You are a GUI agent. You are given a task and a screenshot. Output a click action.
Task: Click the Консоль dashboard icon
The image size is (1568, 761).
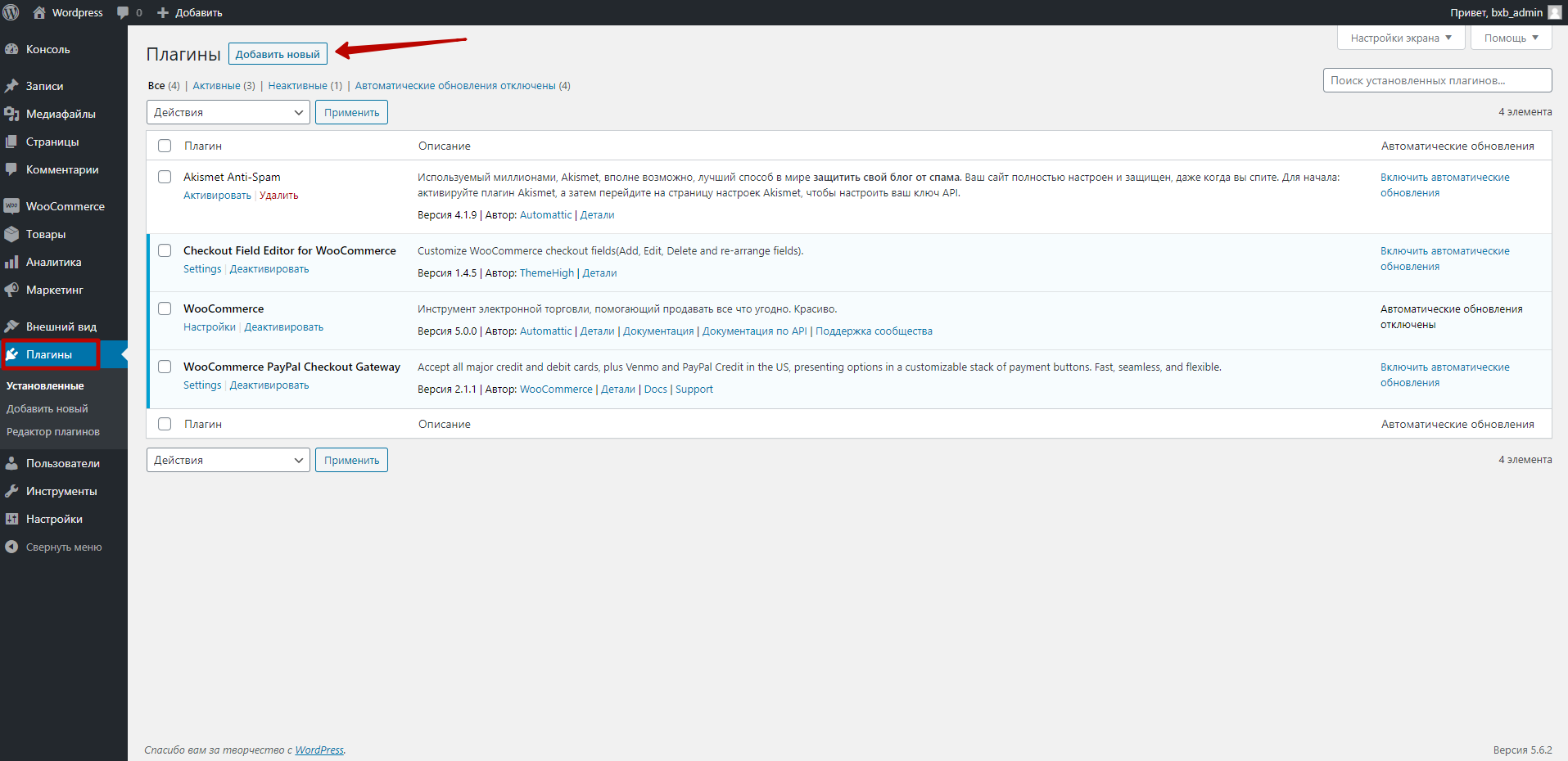pyautogui.click(x=11, y=49)
